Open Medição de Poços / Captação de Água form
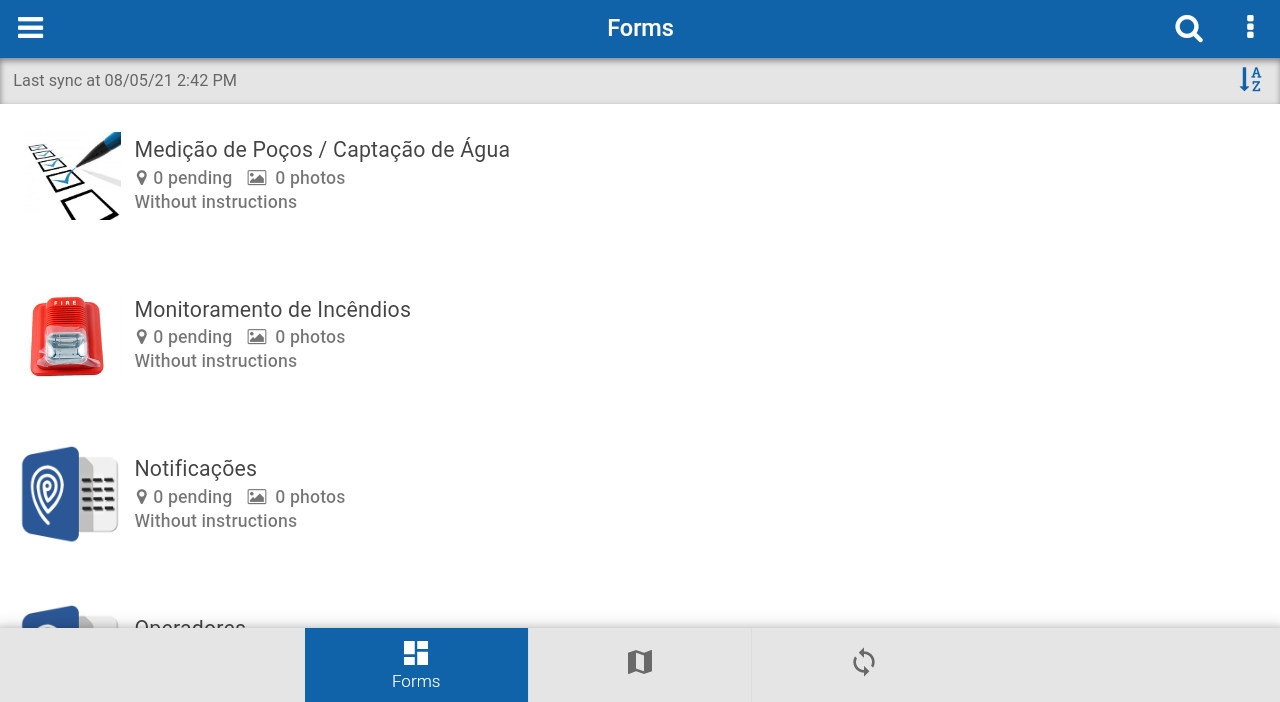This screenshot has height=702, width=1280. [640, 176]
